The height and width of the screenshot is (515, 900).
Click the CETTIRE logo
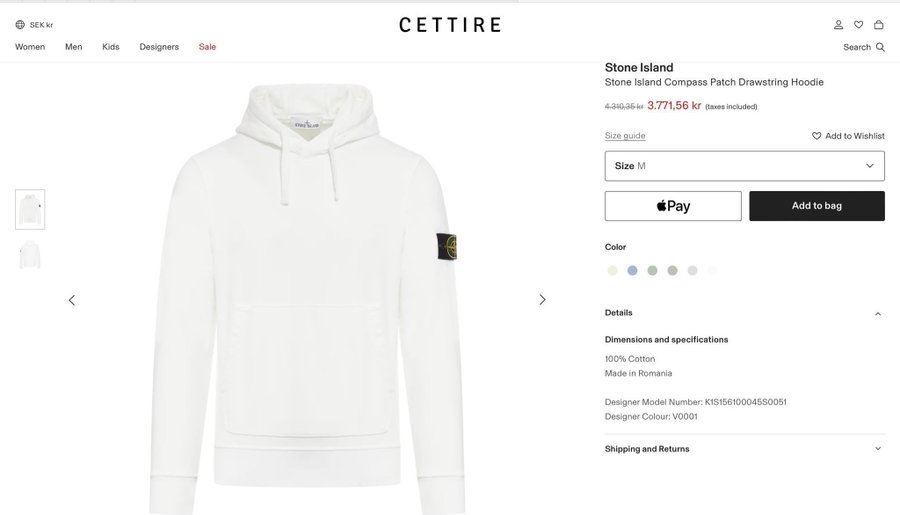tap(450, 25)
